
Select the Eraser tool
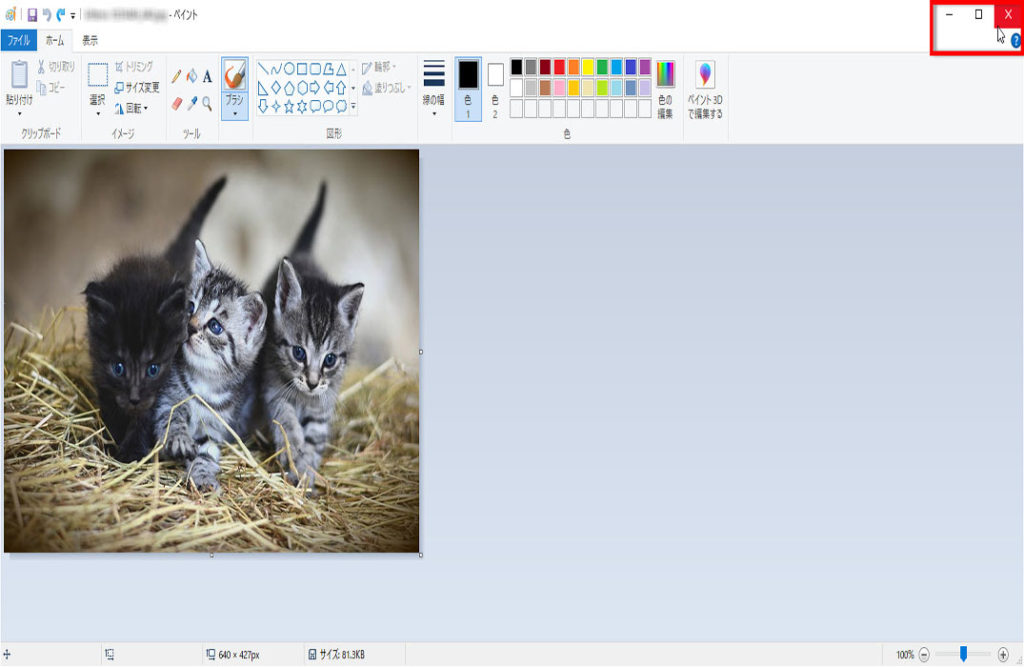(x=177, y=103)
